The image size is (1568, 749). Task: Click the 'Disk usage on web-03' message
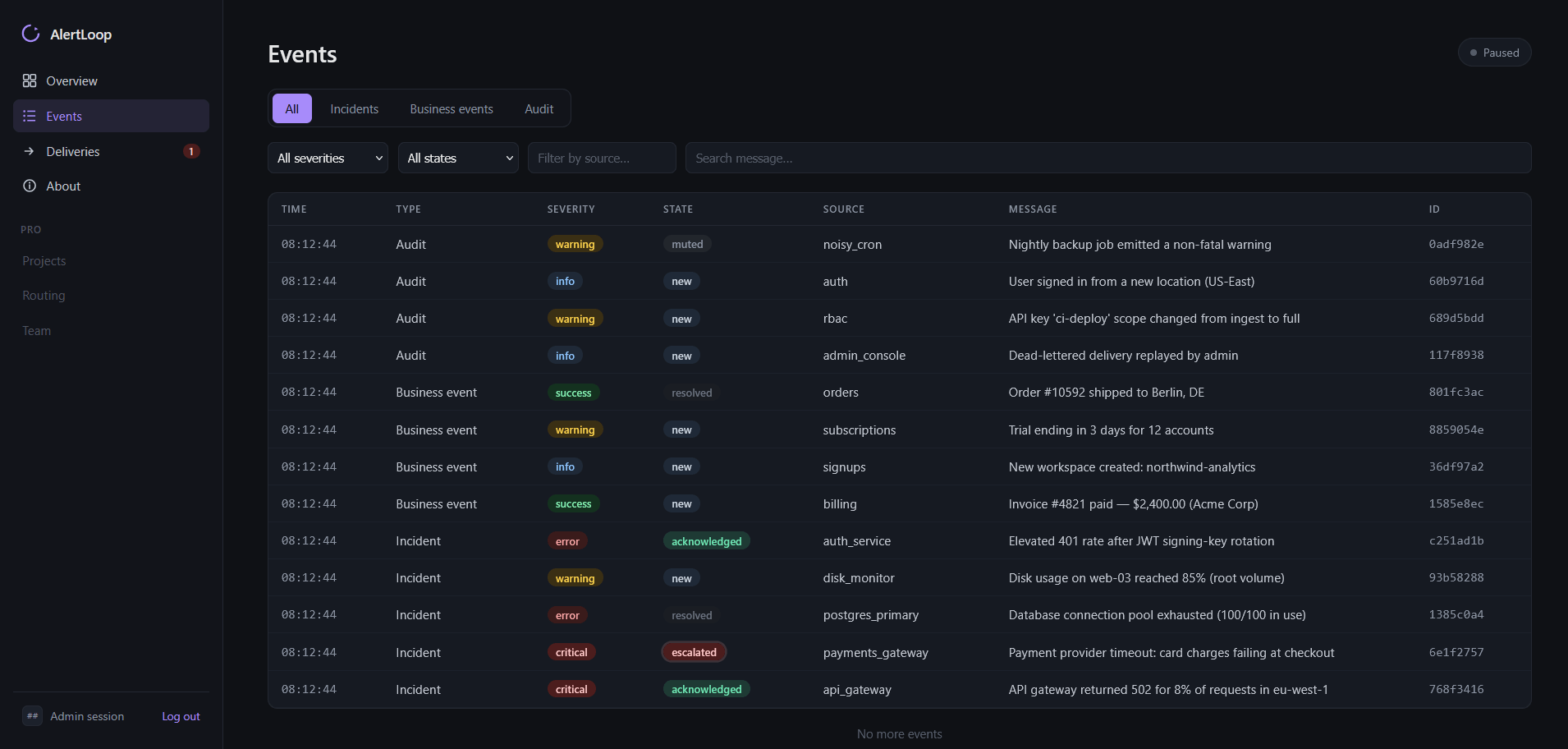[1146, 578]
